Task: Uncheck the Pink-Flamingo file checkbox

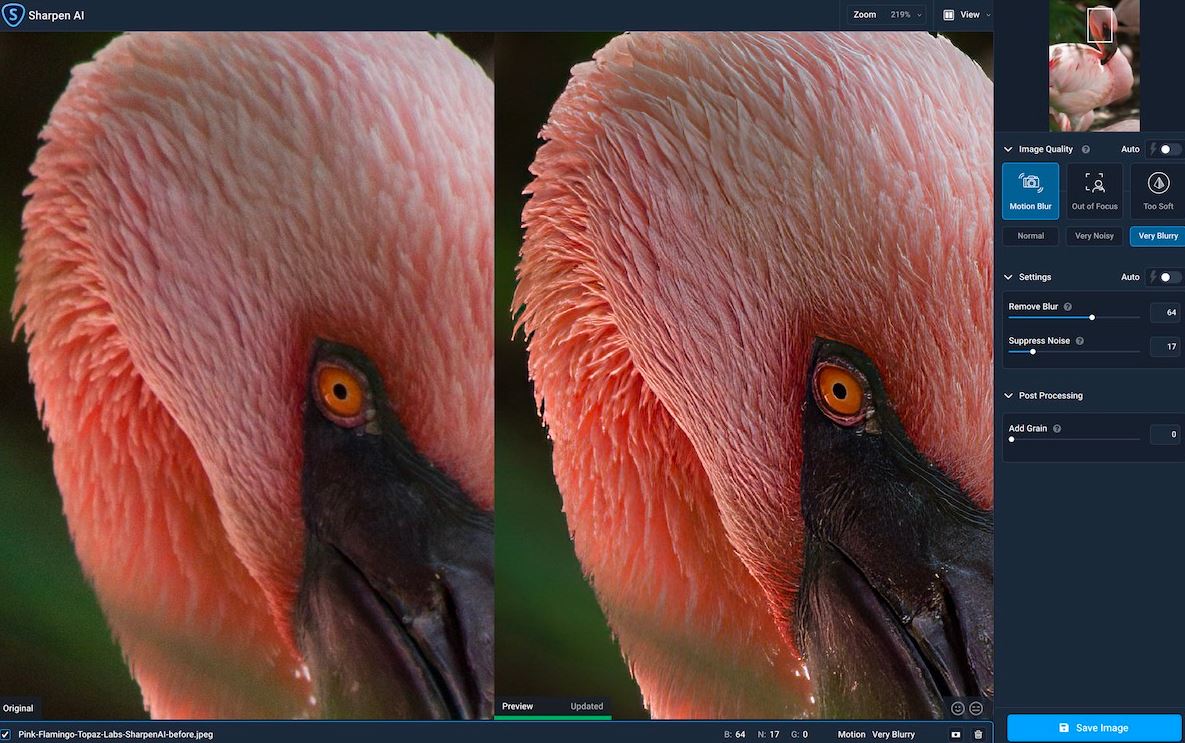Action: (x=6, y=734)
